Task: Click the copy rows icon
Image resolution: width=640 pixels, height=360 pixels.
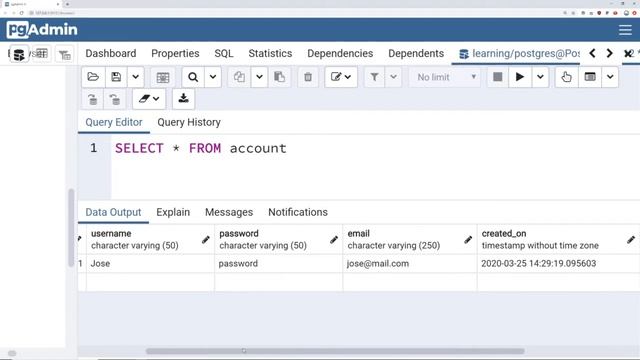Action: click(x=239, y=77)
